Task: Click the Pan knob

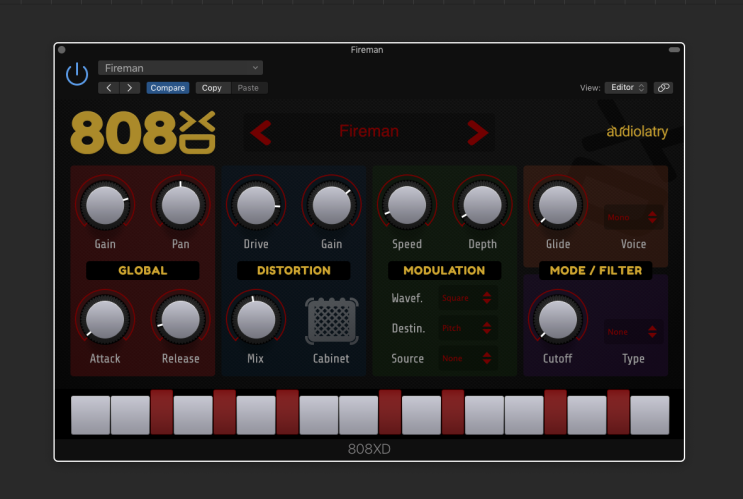Action: [181, 205]
